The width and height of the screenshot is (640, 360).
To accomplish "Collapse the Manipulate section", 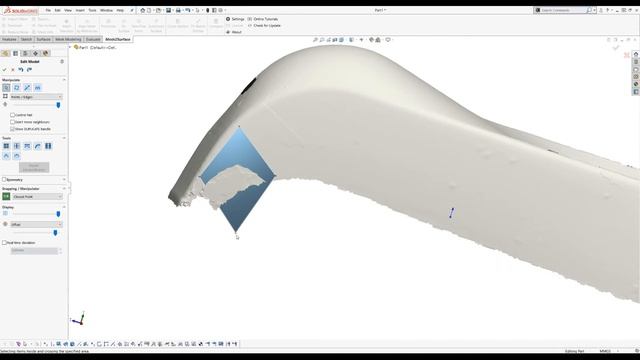I will [x=64, y=80].
